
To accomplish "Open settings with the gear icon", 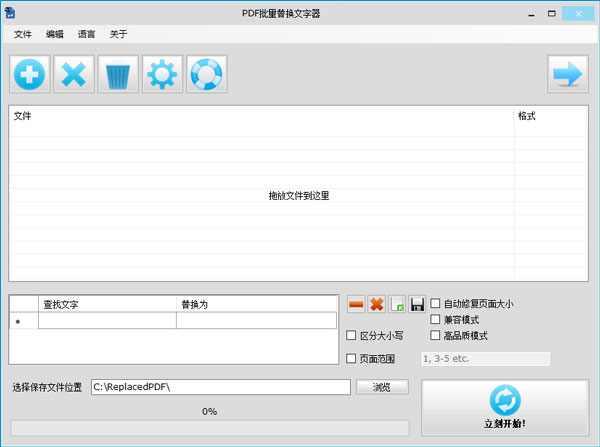I will [x=162, y=74].
